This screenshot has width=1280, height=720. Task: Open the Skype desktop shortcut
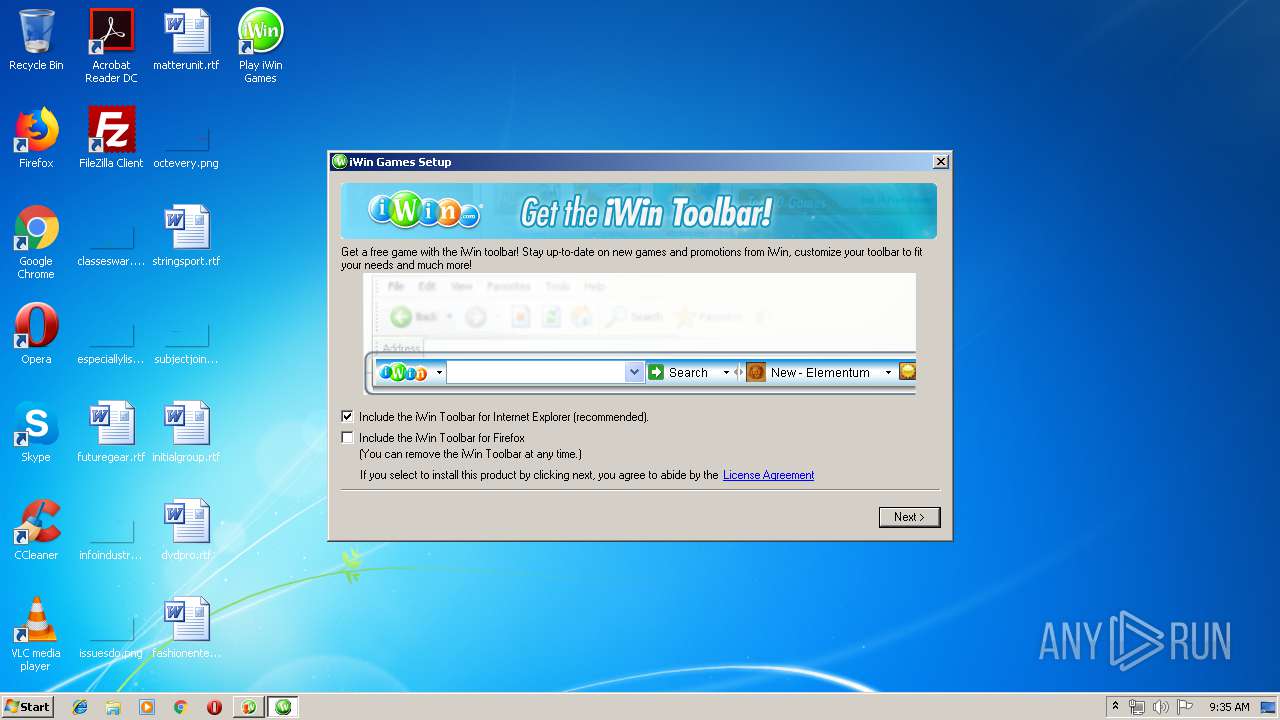pos(36,432)
